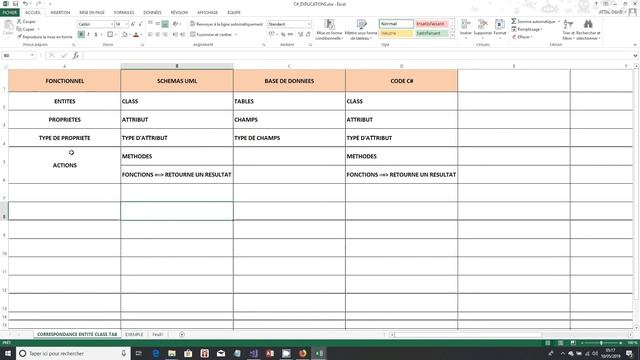
Task: Open Mettre sous forme de tableau menu
Action: click(x=361, y=29)
